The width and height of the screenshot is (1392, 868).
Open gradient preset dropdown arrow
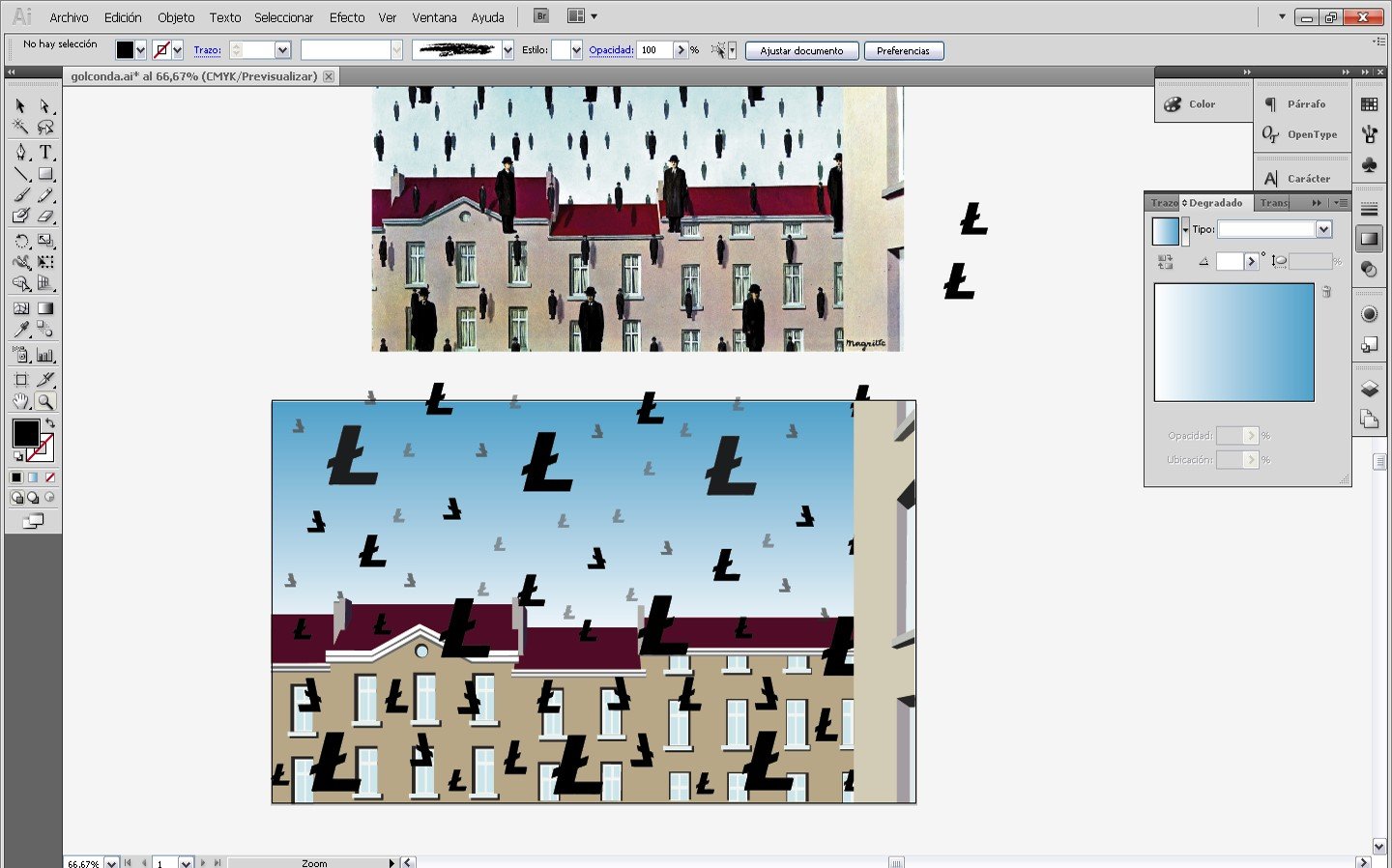1185,230
